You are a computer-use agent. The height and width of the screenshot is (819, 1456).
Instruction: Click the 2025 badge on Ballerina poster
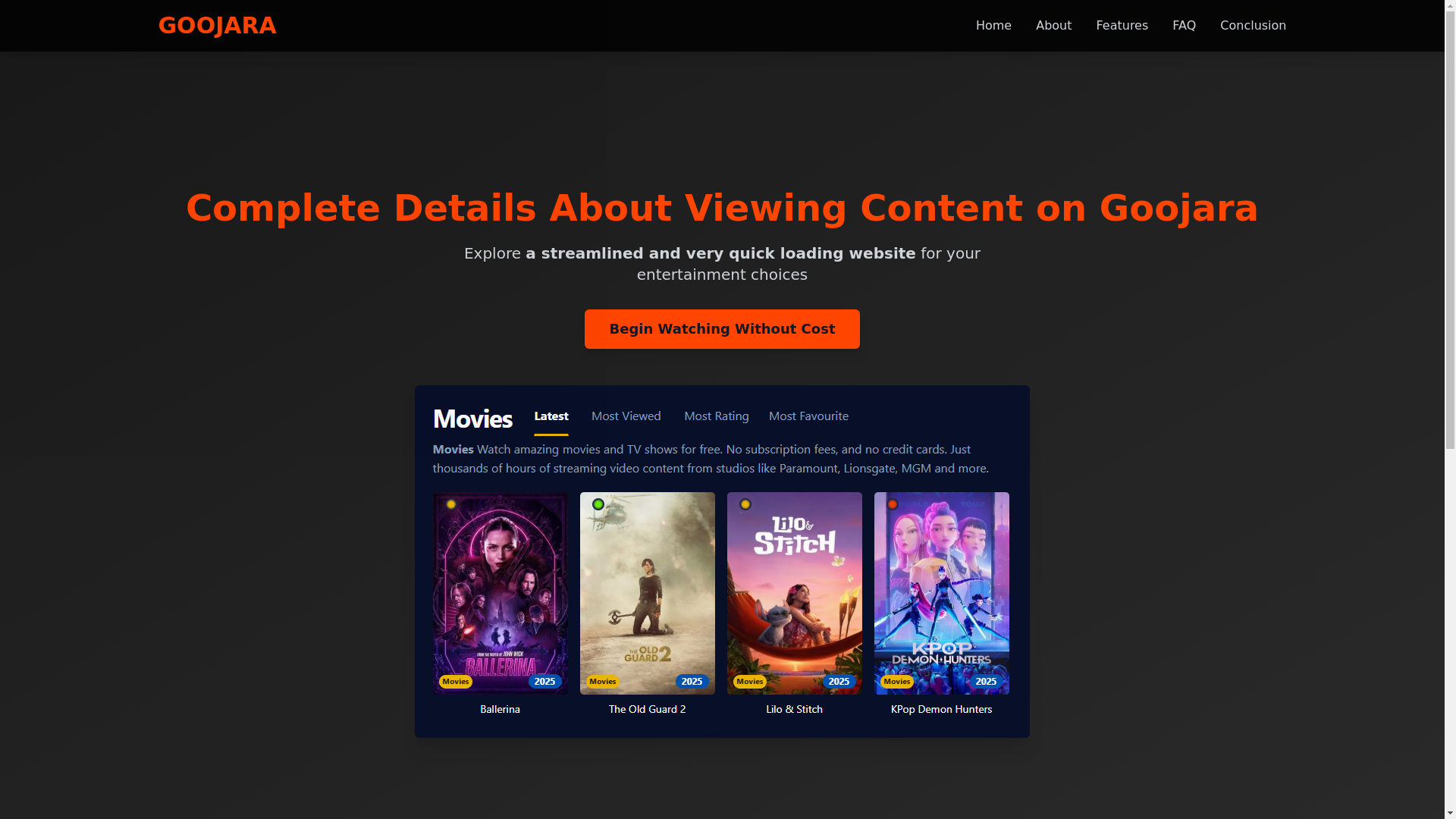pos(545,682)
